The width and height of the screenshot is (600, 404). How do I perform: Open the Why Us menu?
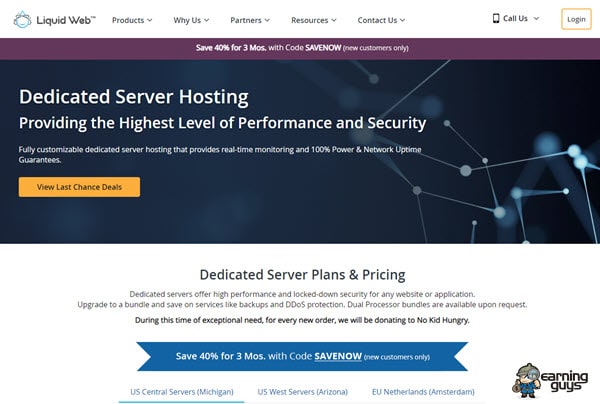coord(191,20)
